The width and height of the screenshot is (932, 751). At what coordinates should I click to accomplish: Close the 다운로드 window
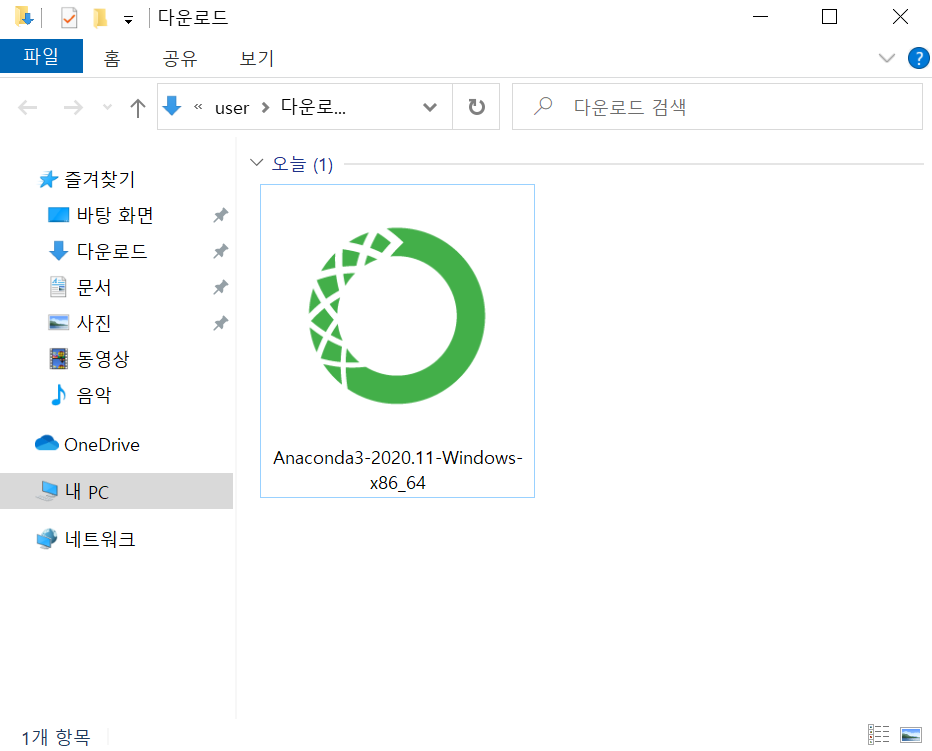point(900,17)
